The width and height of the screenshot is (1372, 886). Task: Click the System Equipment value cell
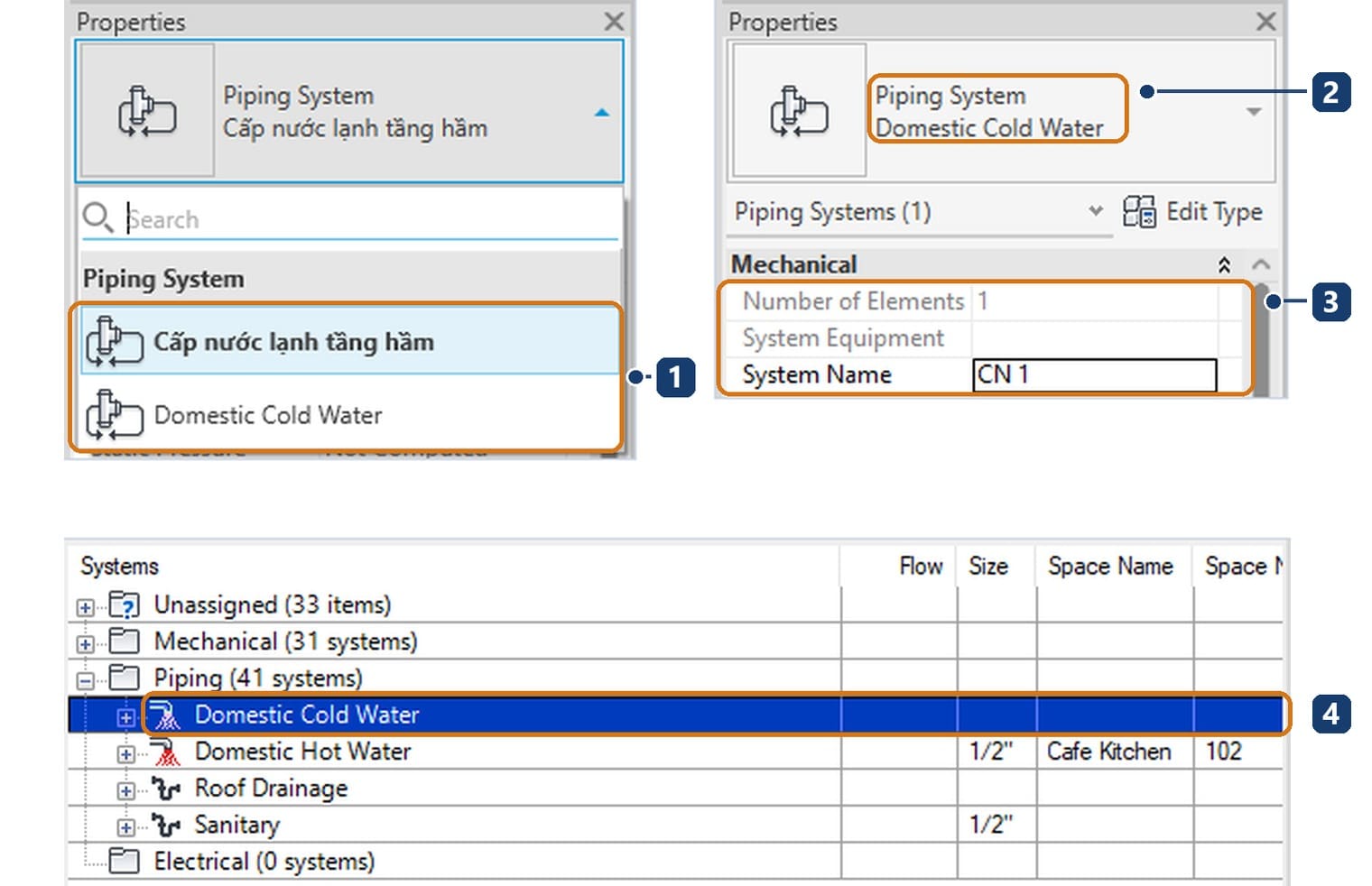click(1095, 338)
